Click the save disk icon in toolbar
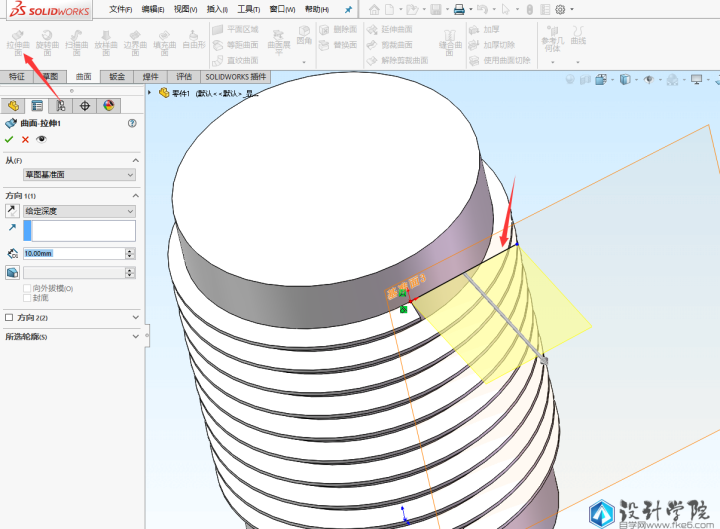This screenshot has width=720, height=529. click(436, 9)
